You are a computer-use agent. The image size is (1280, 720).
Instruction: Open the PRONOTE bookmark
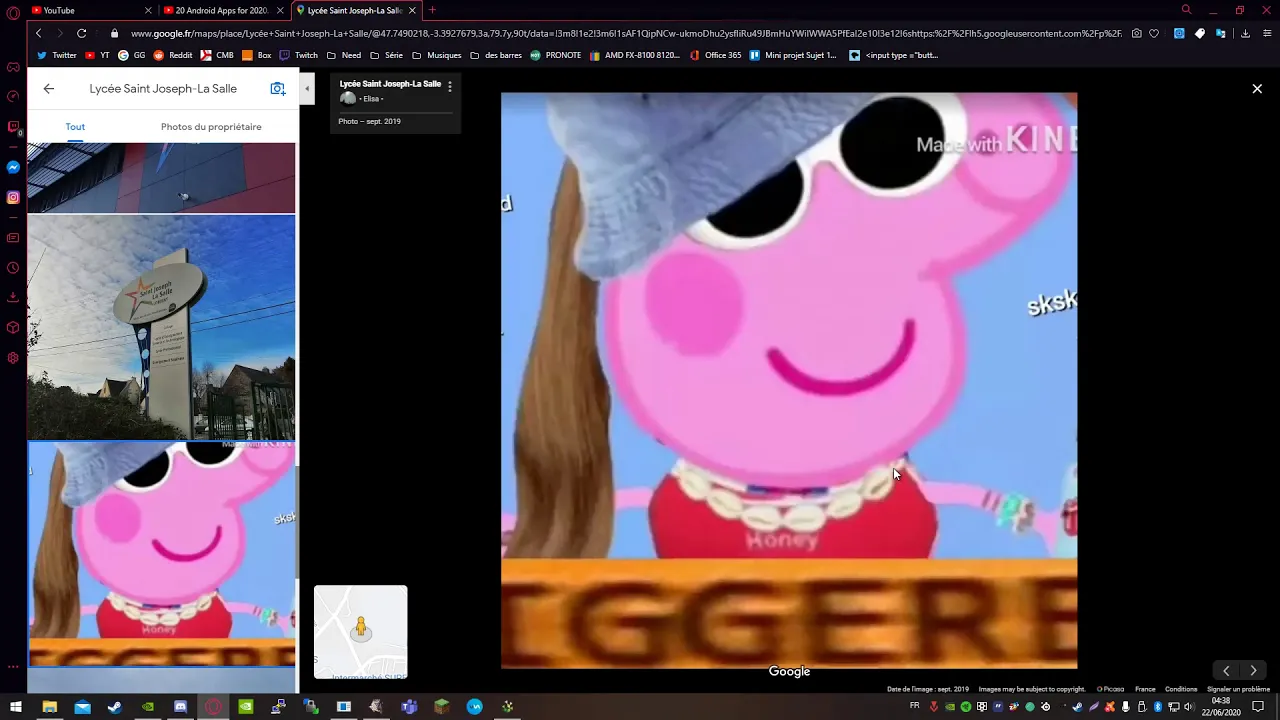[x=555, y=55]
